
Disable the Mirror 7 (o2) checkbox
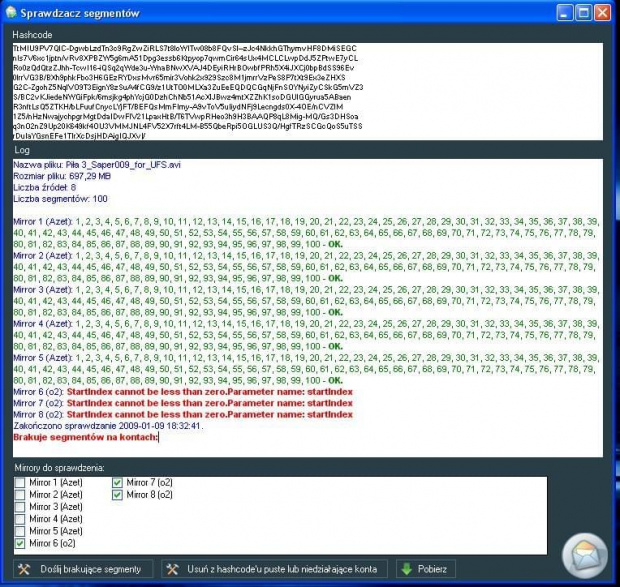click(x=118, y=484)
